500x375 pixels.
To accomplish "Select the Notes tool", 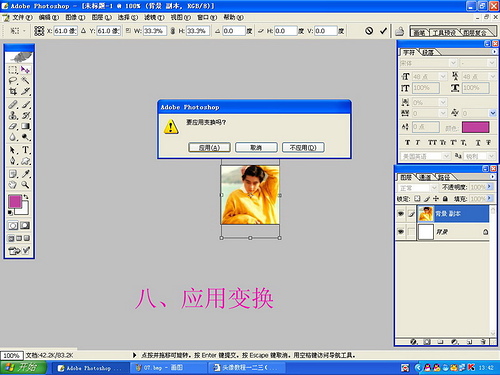I will (x=13, y=174).
